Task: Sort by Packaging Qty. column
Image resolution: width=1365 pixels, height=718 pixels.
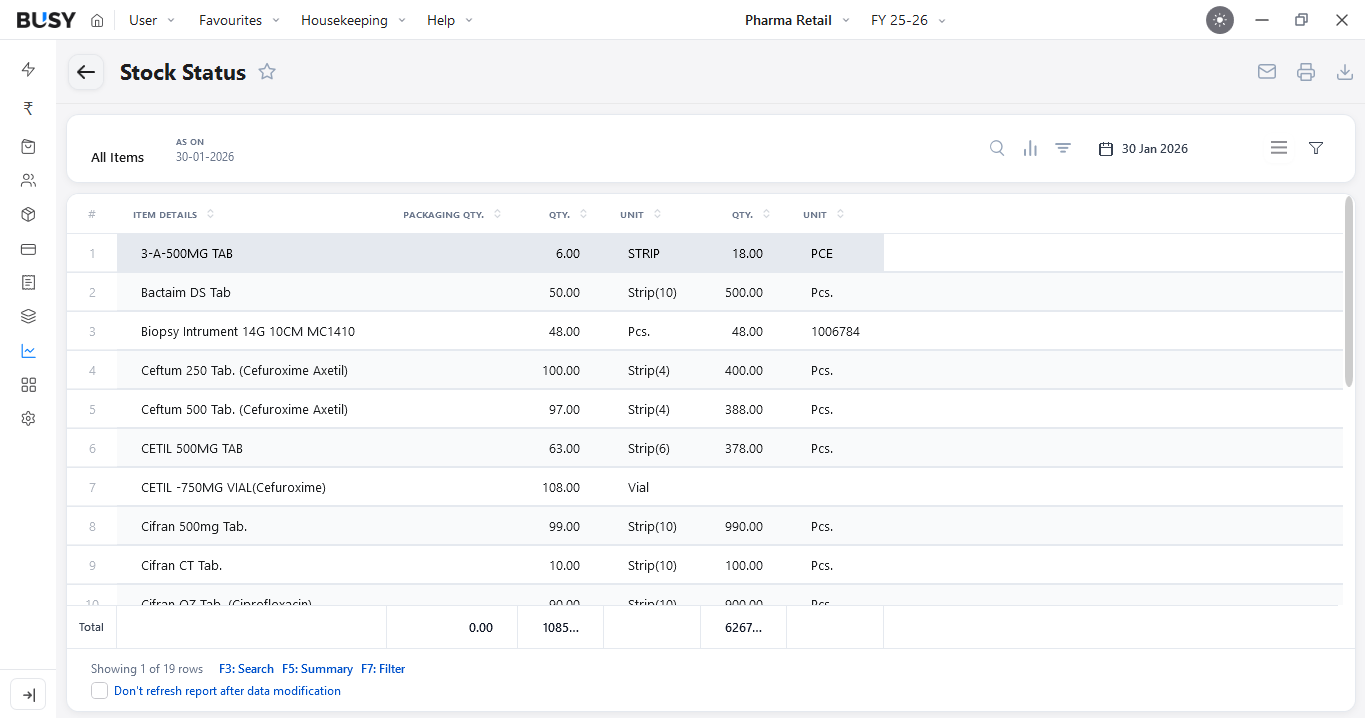Action: coord(452,215)
